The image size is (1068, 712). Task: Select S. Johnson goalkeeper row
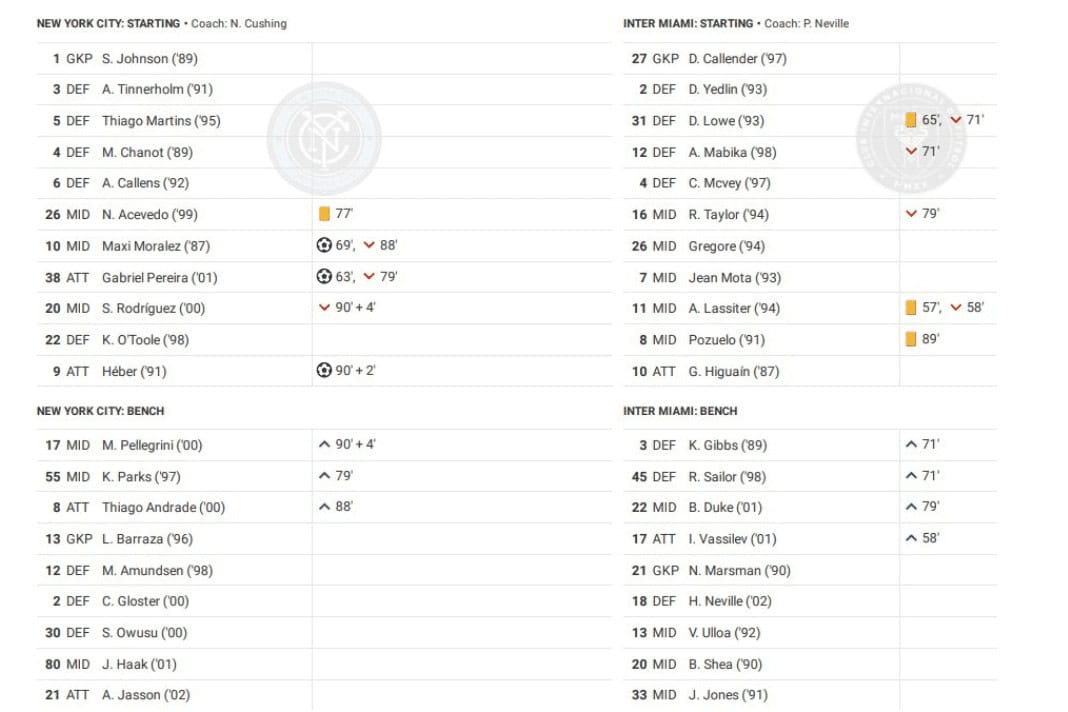149,59
